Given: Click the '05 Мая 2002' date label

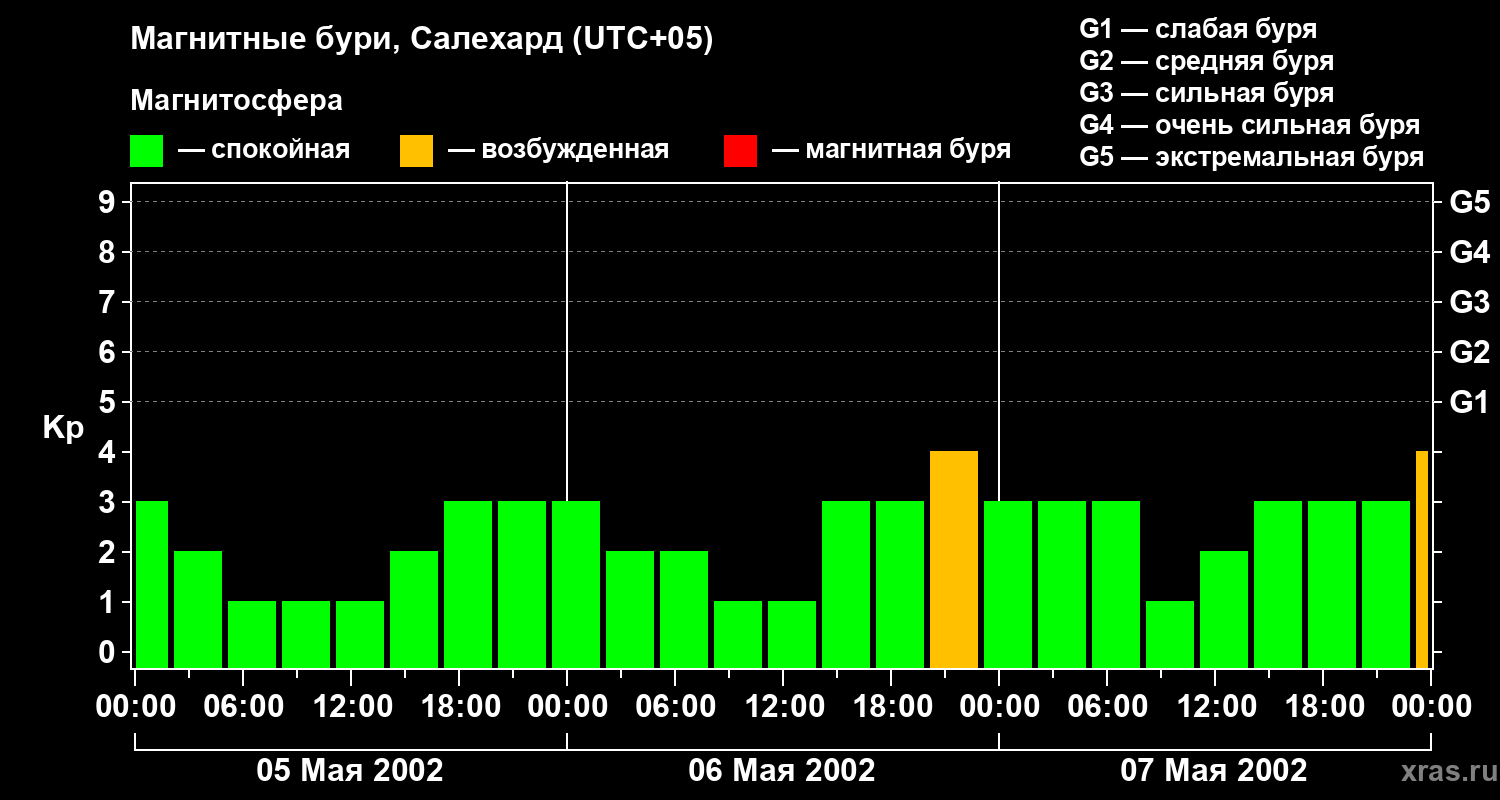Looking at the screenshot, I should [x=350, y=770].
